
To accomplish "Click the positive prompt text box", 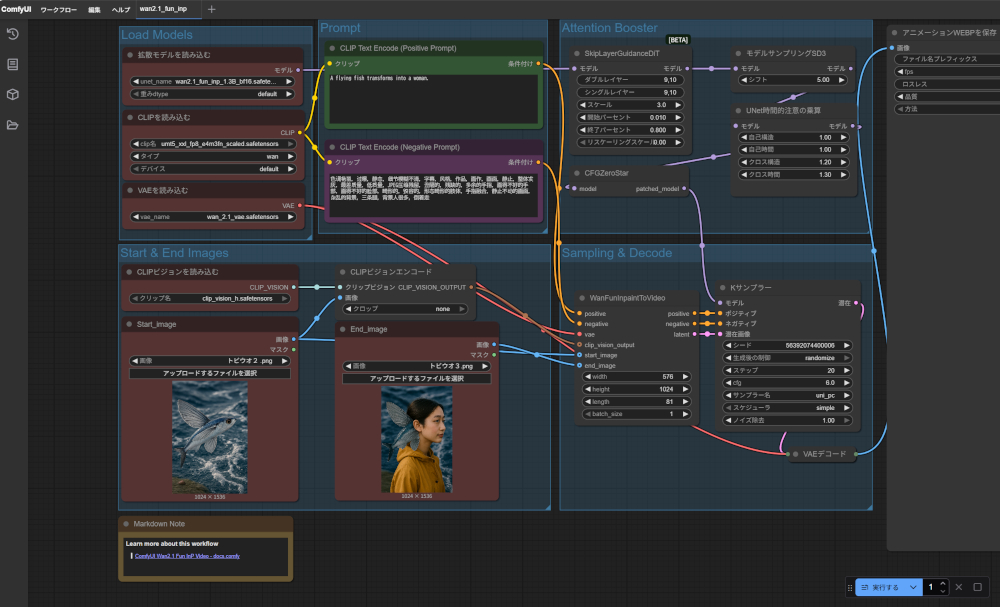I will 433,98.
